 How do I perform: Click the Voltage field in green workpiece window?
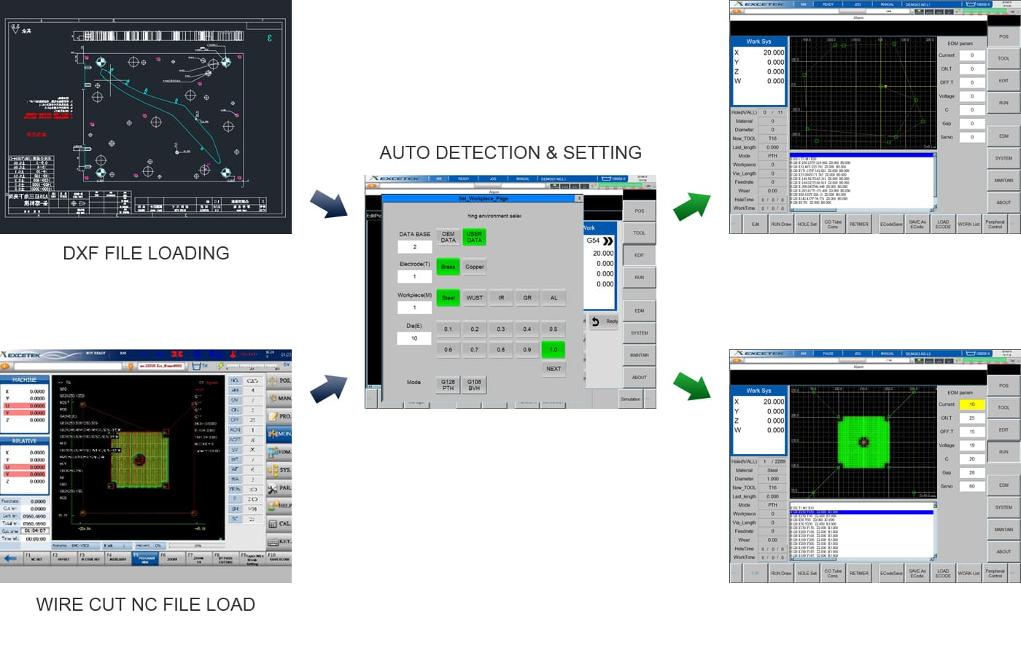click(972, 446)
